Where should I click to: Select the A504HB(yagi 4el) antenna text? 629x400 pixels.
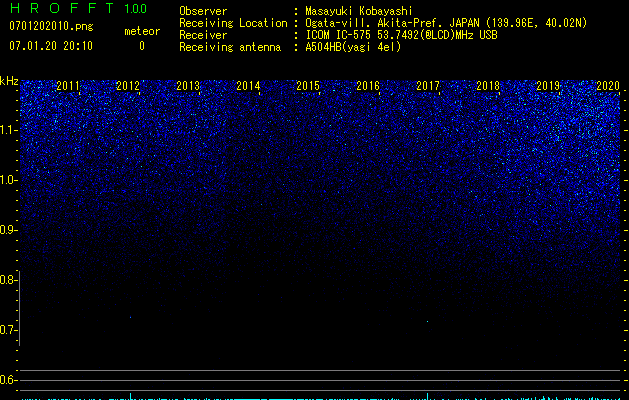point(353,47)
